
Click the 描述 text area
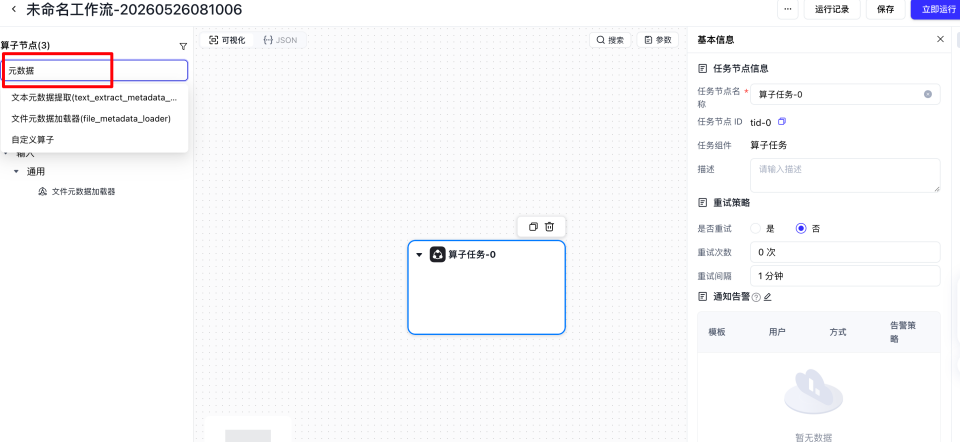(x=845, y=176)
